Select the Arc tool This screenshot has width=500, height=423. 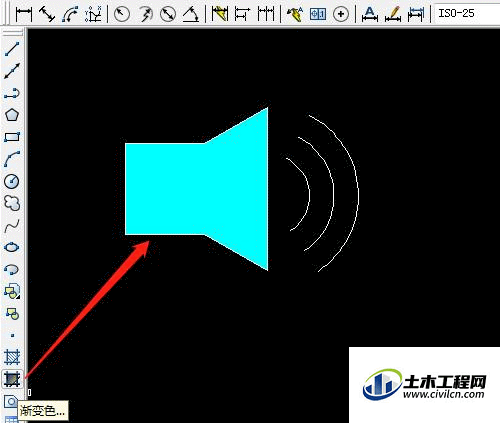click(x=12, y=159)
